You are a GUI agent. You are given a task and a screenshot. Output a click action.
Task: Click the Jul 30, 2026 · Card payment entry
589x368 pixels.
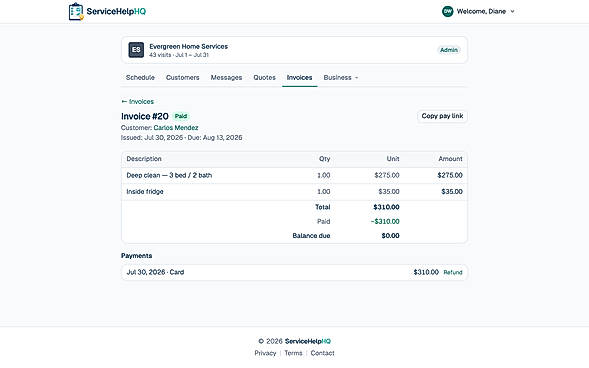[x=155, y=272]
